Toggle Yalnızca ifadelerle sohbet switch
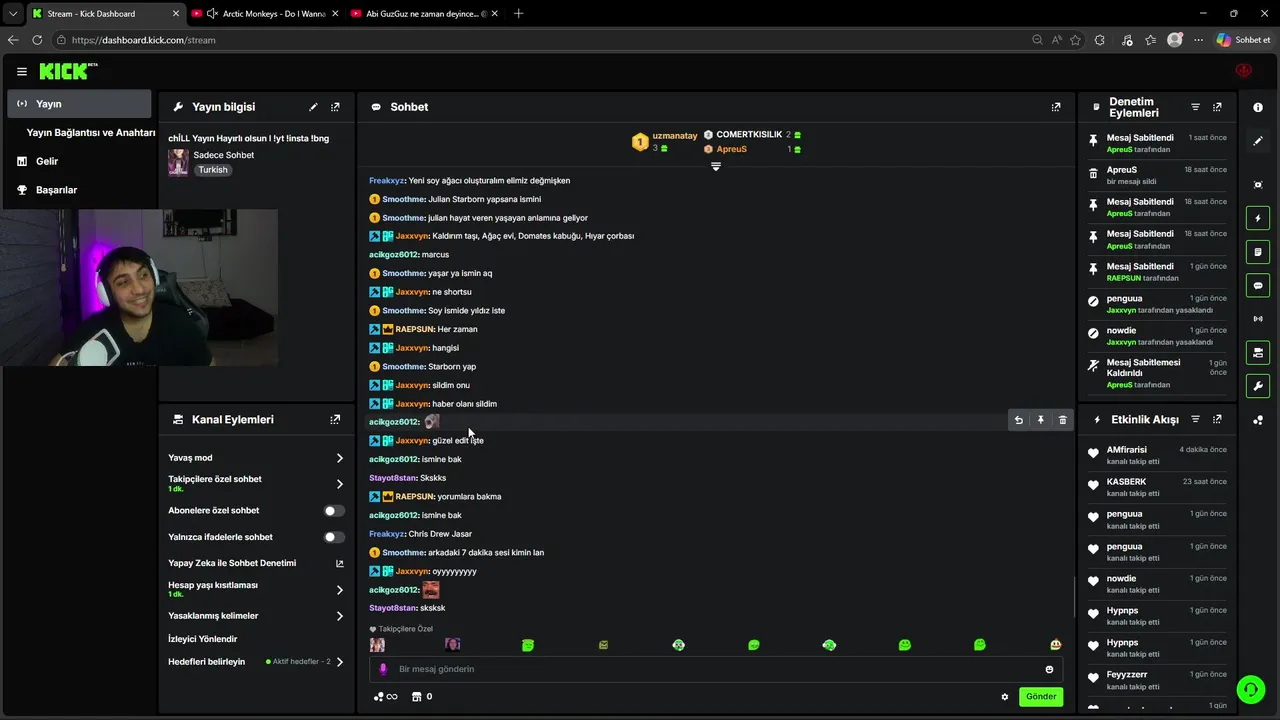This screenshot has height=720, width=1280. pos(335,537)
